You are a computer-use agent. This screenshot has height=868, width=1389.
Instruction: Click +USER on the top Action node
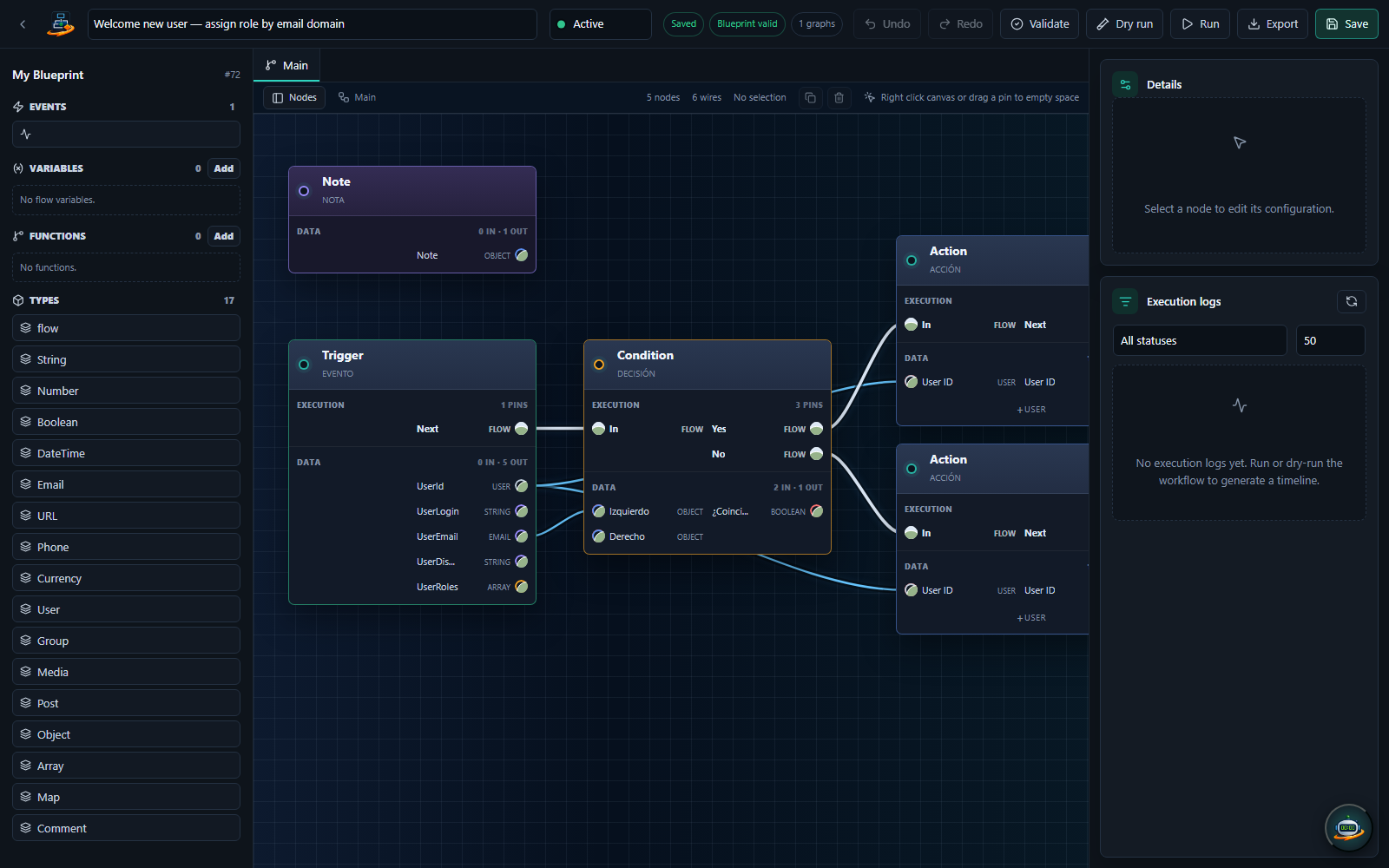[x=1031, y=410]
